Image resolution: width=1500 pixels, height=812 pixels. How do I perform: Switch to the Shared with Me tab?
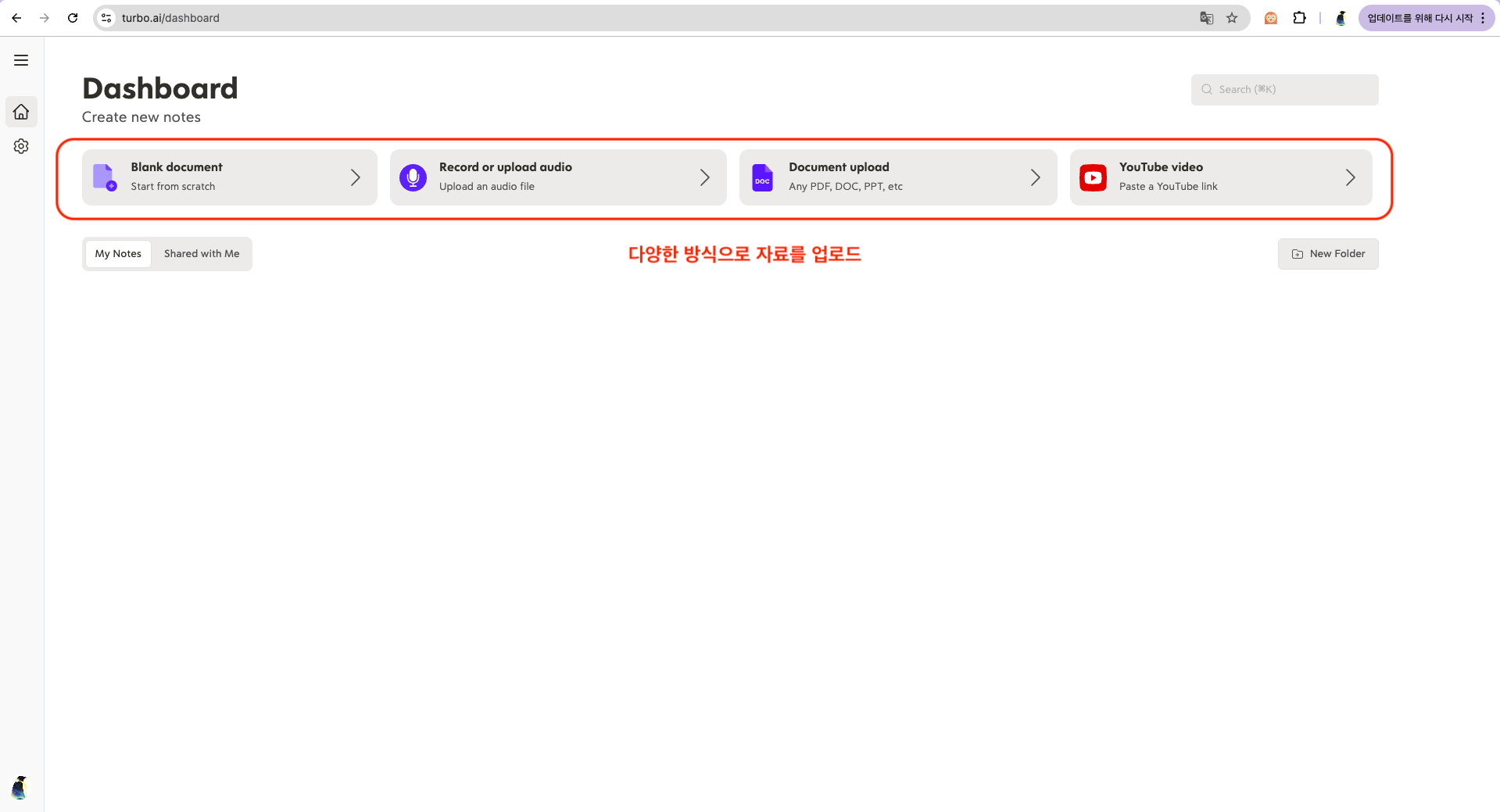click(x=201, y=253)
